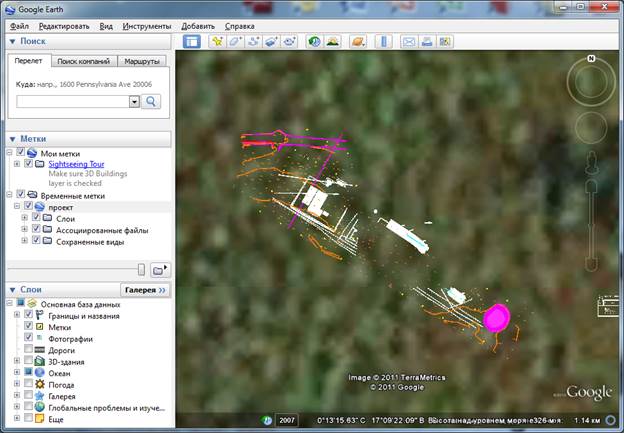This screenshot has width=624, height=433.
Task: Add a placemark with the pushpin icon
Action: 217,41
